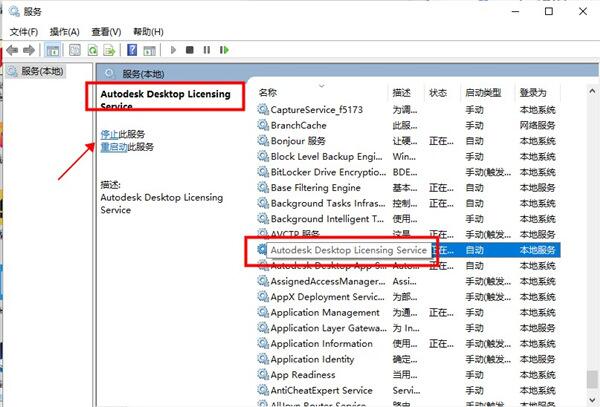Click the 重启动 link to restart the service

(x=113, y=146)
